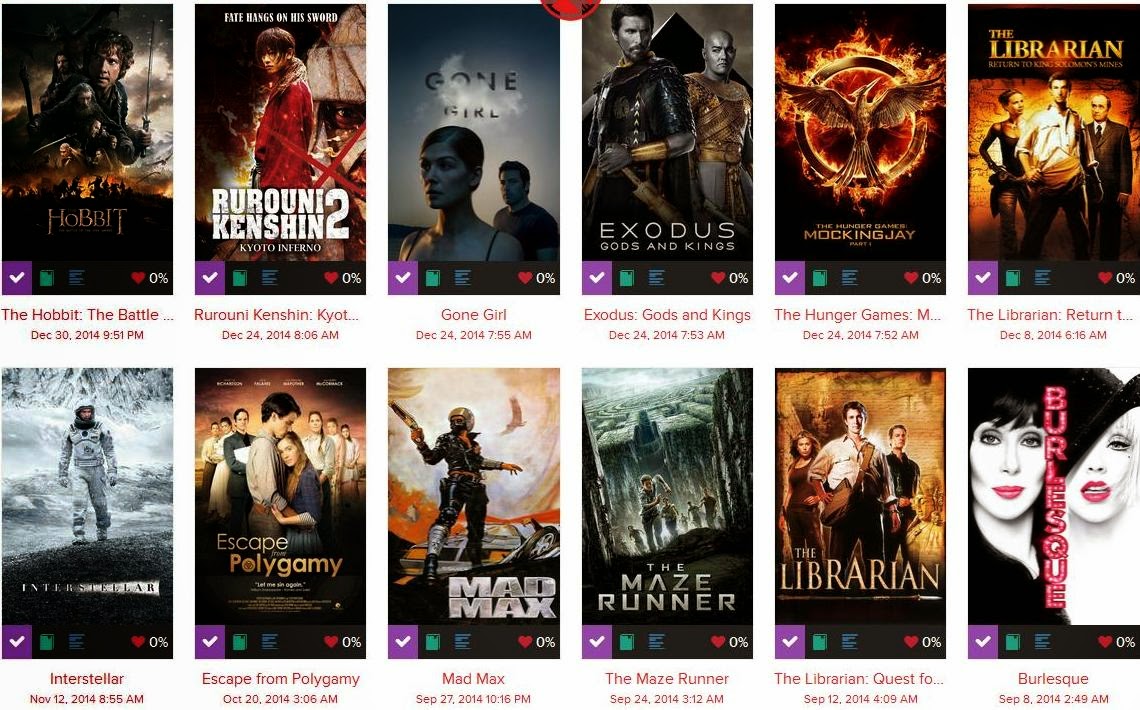The image size is (1140, 710).
Task: Click the Mockingjay poster thumbnail
Action: pyautogui.click(x=861, y=132)
